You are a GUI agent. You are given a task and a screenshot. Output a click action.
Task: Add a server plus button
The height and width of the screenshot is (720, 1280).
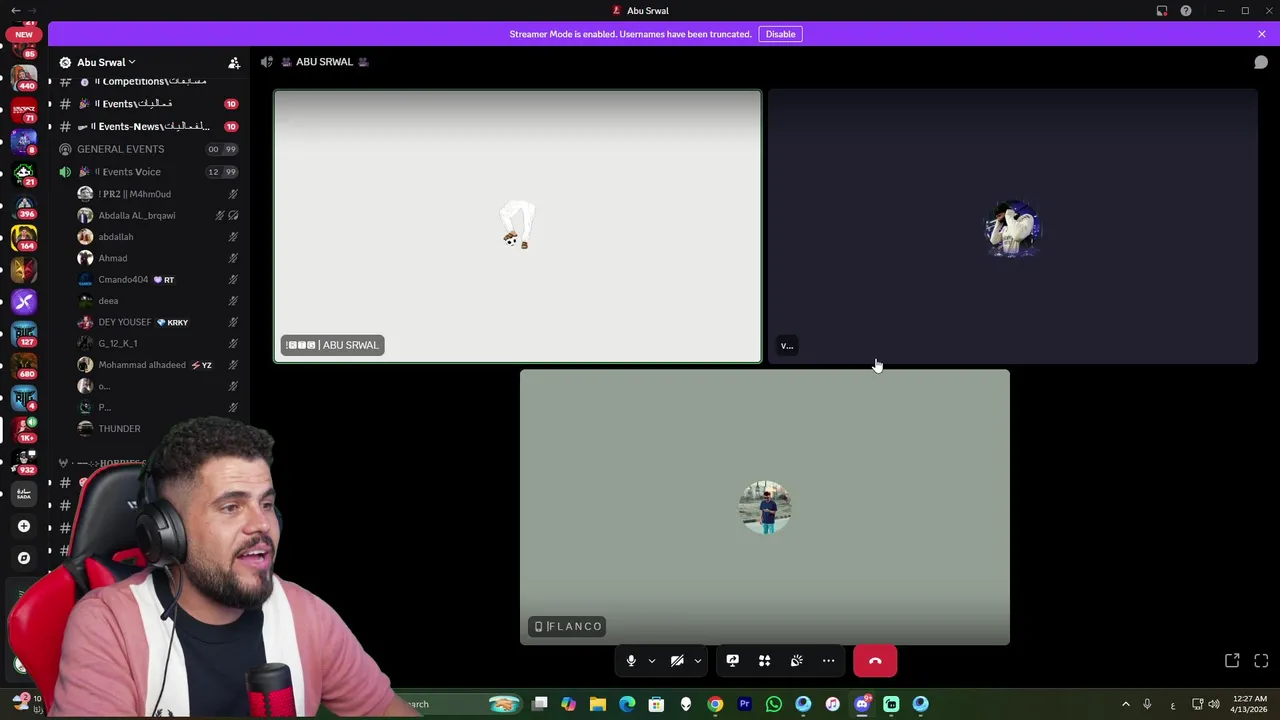coord(24,526)
